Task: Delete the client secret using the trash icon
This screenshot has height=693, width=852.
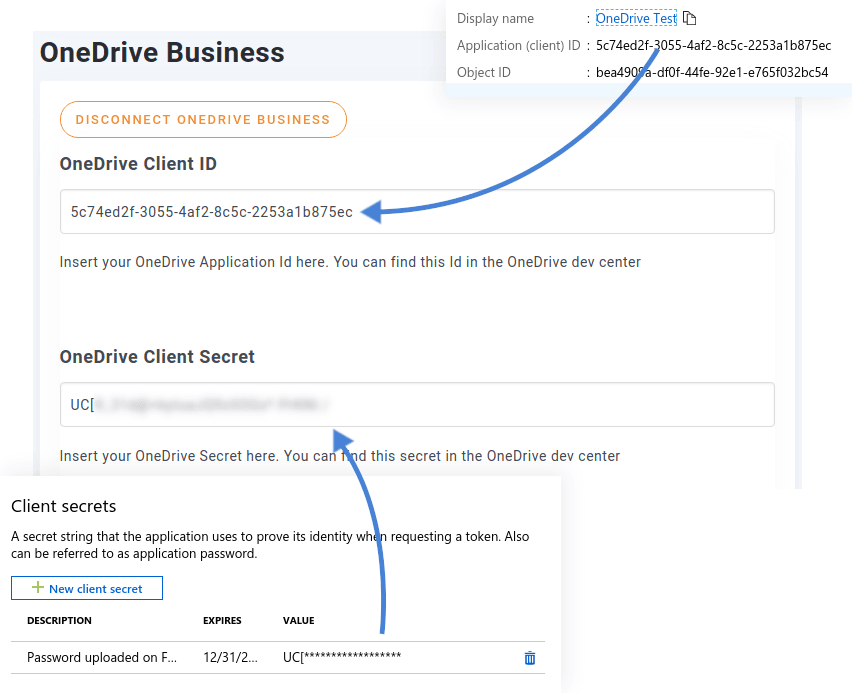Action: click(530, 658)
